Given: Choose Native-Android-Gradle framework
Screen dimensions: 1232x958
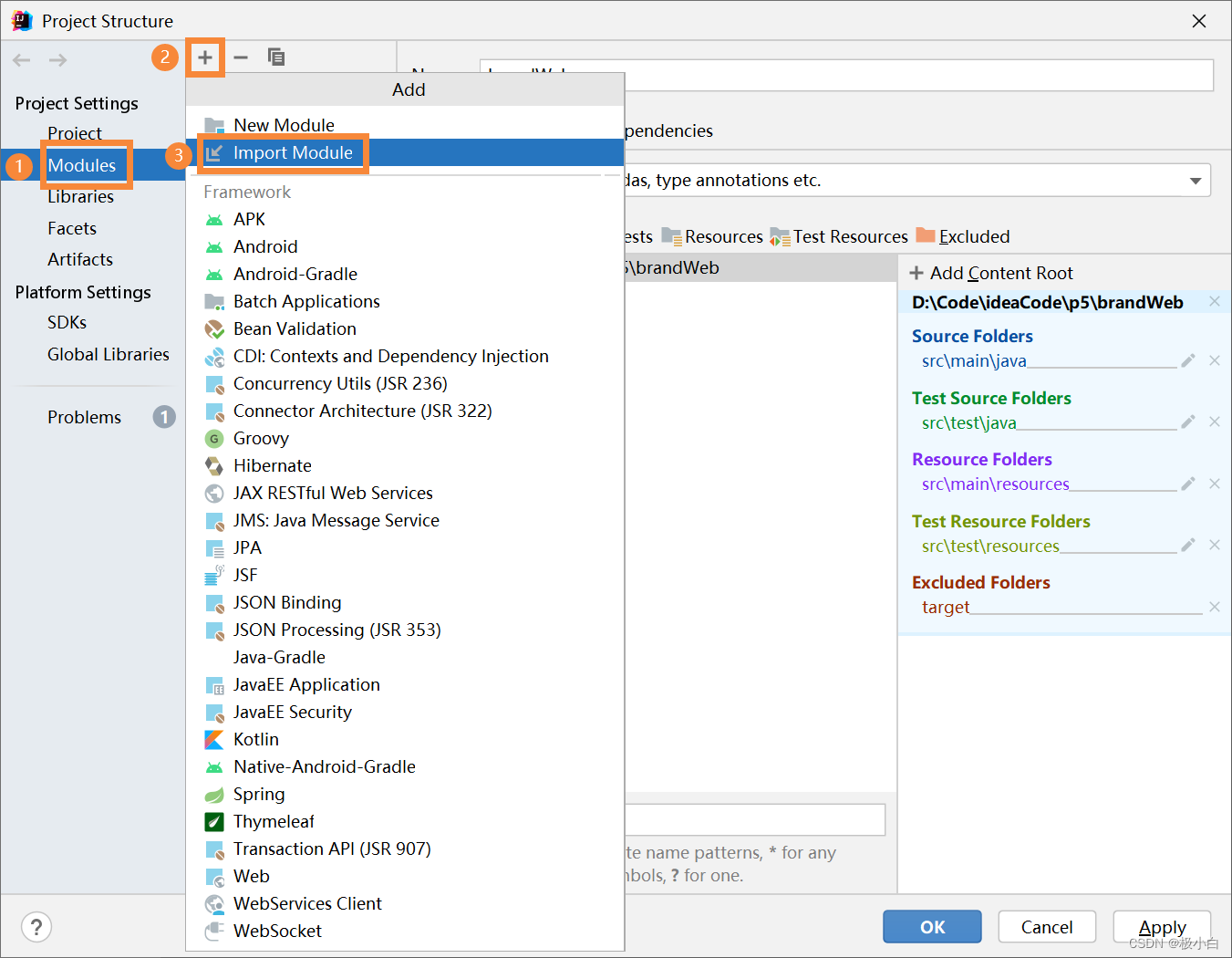Looking at the screenshot, I should [x=405, y=766].
